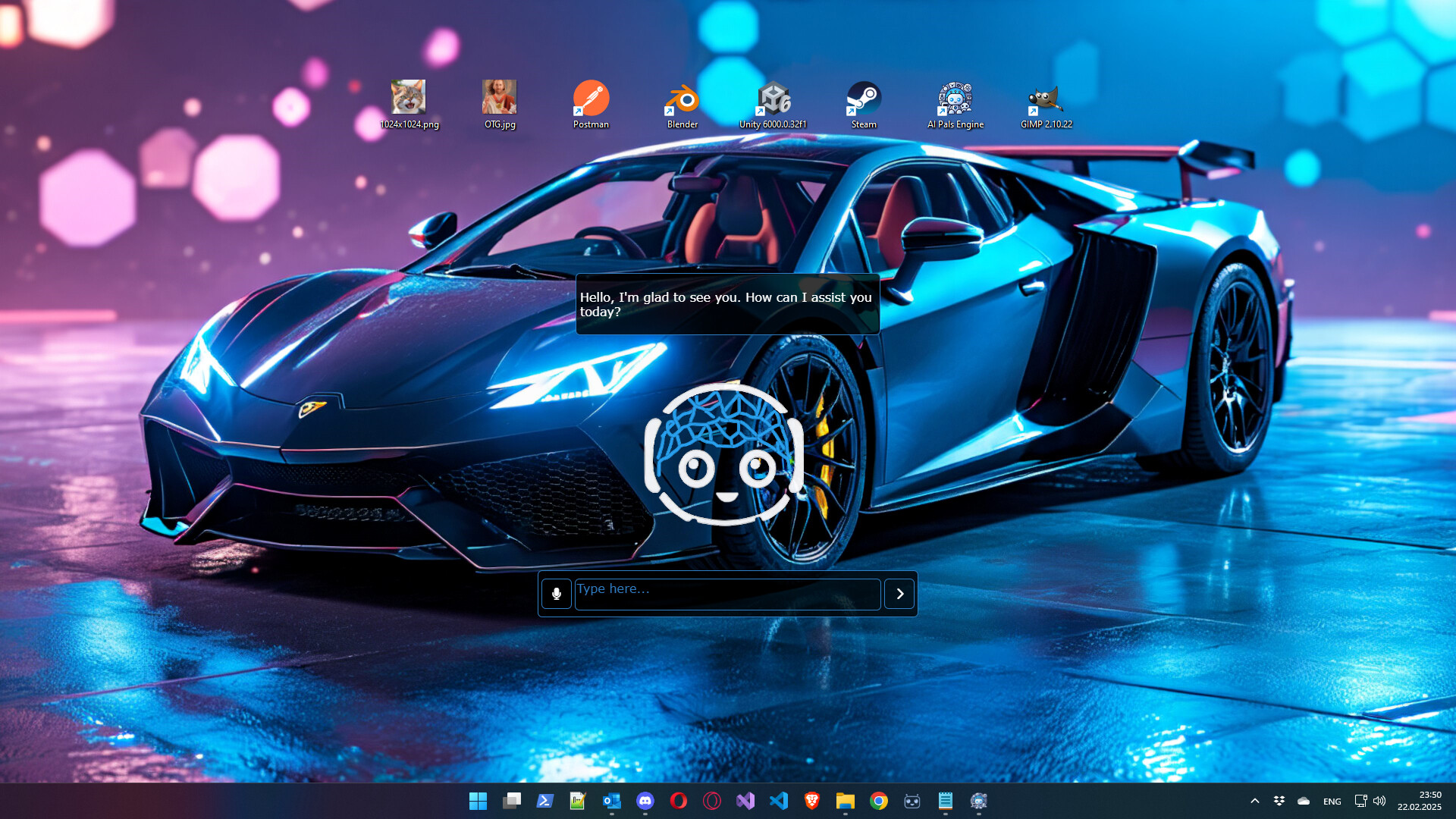Focus the 'Type here...' input field
The height and width of the screenshot is (819, 1456).
[x=726, y=594]
